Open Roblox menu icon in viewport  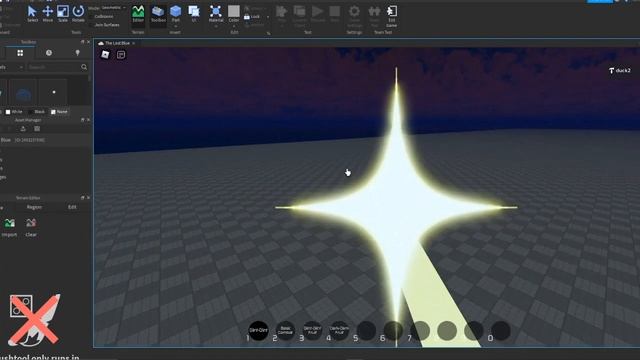coord(105,55)
